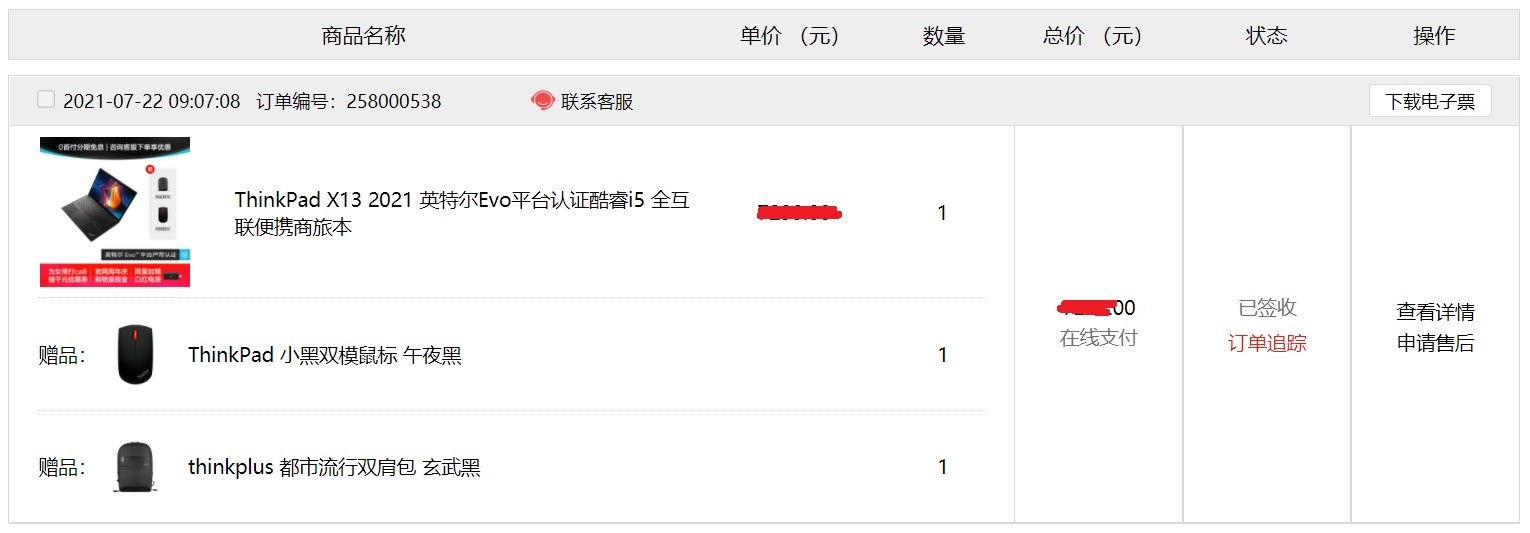Click ThinkPad 小黑双模鼠标 午夜黑 name
Viewport: 1530px width, 533px height.
point(325,355)
